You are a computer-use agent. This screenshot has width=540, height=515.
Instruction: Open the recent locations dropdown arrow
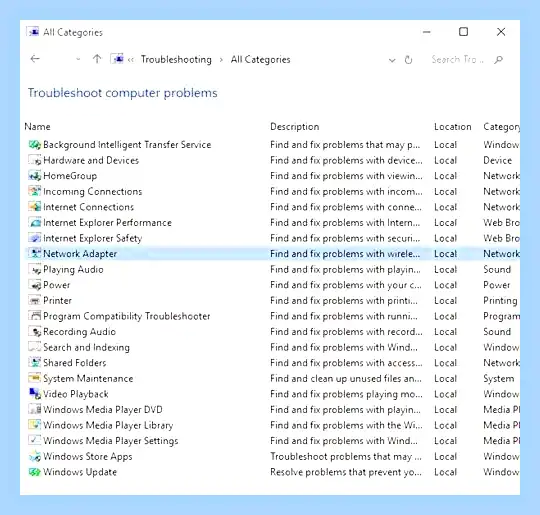pyautogui.click(x=78, y=60)
